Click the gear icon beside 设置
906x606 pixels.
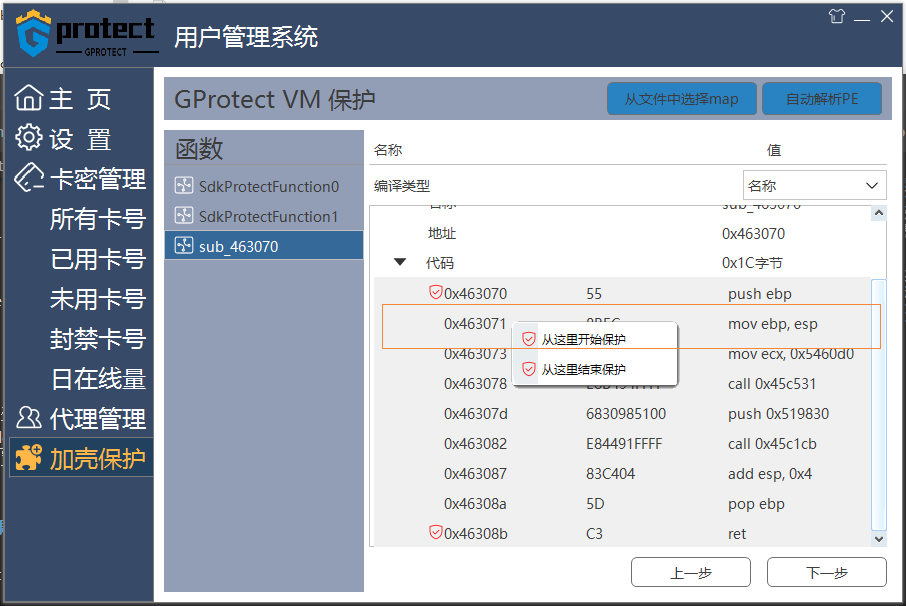point(29,137)
